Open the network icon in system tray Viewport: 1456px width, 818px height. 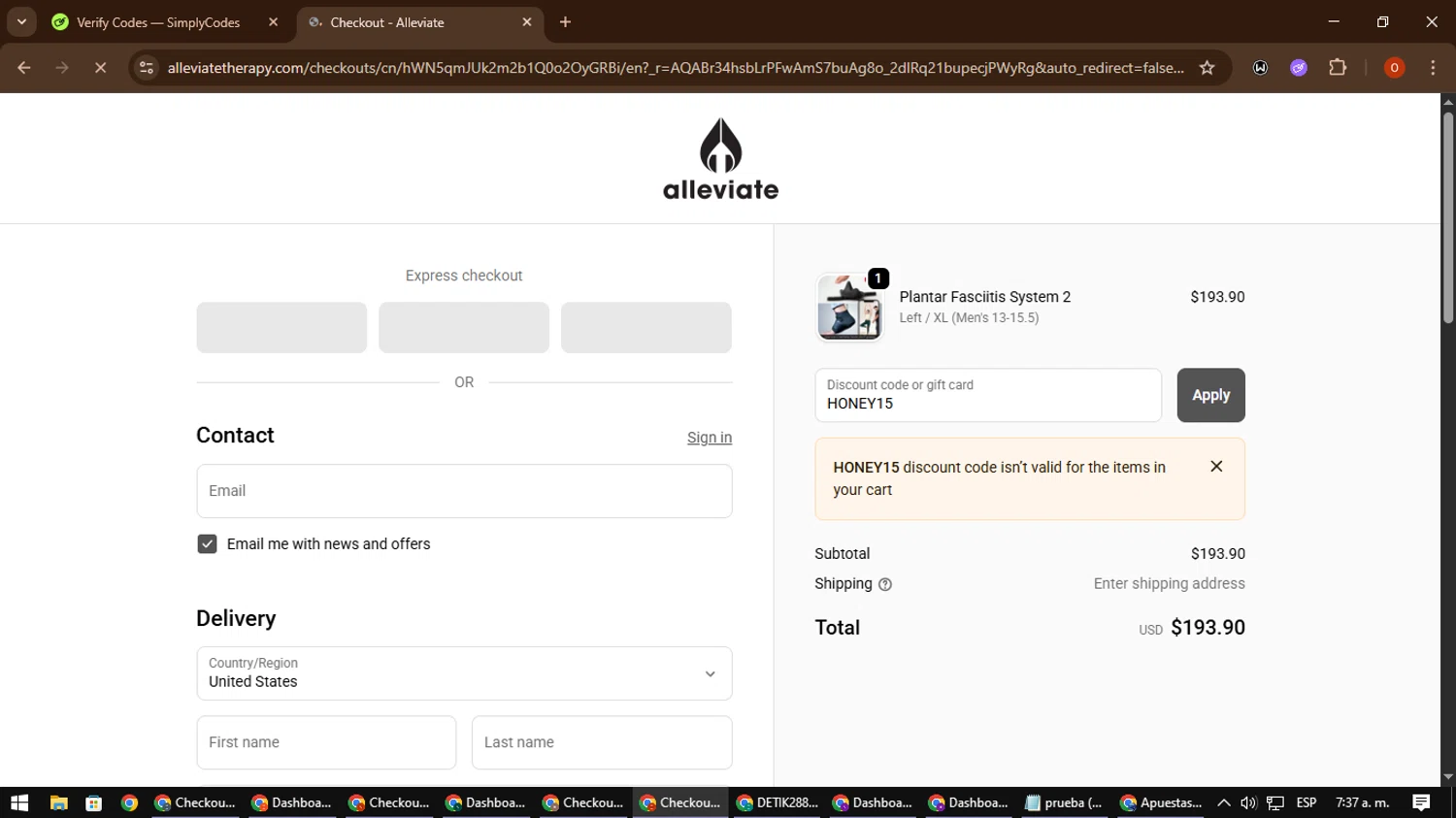click(1275, 802)
